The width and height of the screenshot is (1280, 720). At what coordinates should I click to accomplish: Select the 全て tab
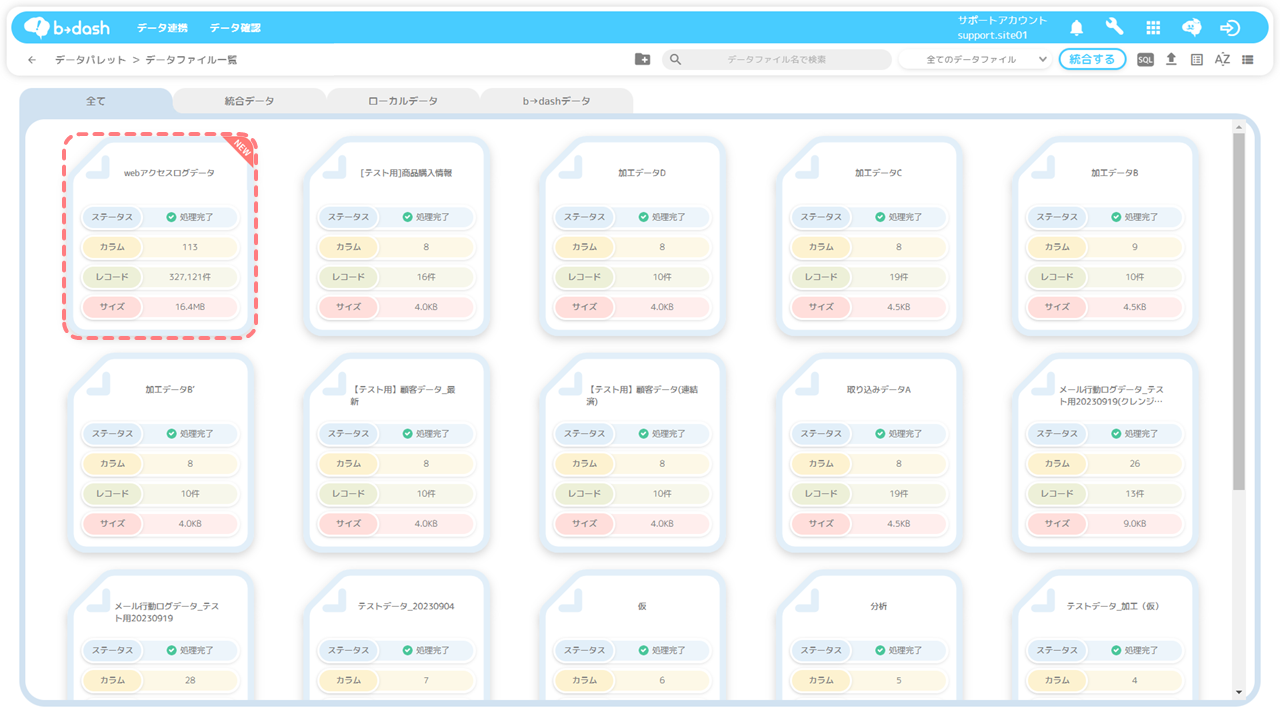pyautogui.click(x=96, y=101)
